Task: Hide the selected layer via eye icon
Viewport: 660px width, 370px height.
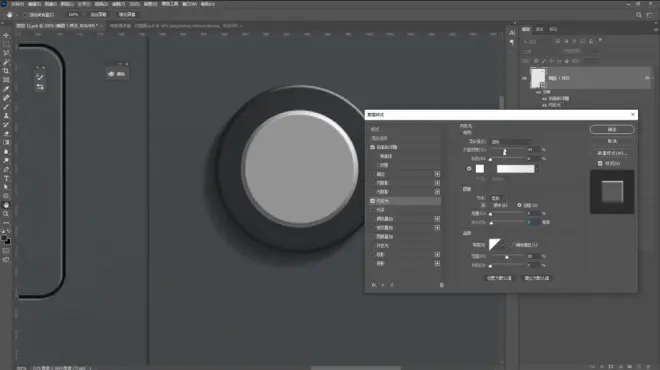Action: click(524, 78)
